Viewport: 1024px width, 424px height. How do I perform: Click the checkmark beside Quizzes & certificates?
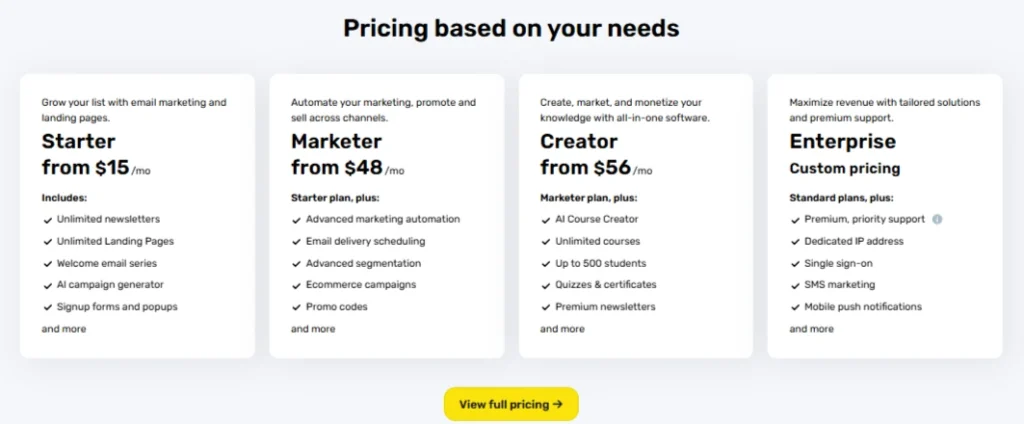click(x=546, y=285)
